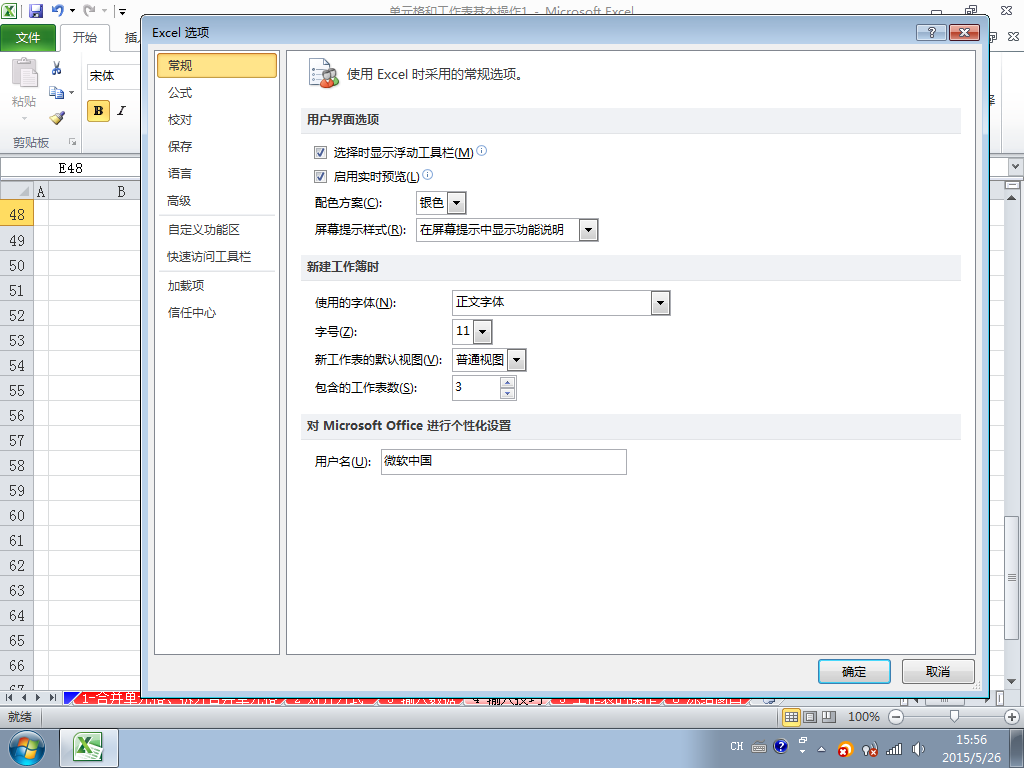The width and height of the screenshot is (1024, 768).
Task: Click the zoom in plus button
Action: (x=1012, y=717)
